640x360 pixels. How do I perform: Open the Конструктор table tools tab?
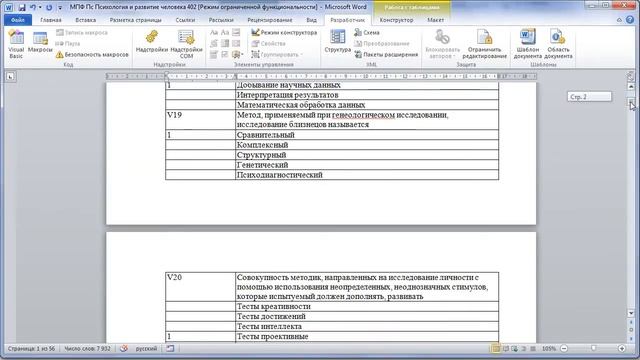[x=396, y=20]
